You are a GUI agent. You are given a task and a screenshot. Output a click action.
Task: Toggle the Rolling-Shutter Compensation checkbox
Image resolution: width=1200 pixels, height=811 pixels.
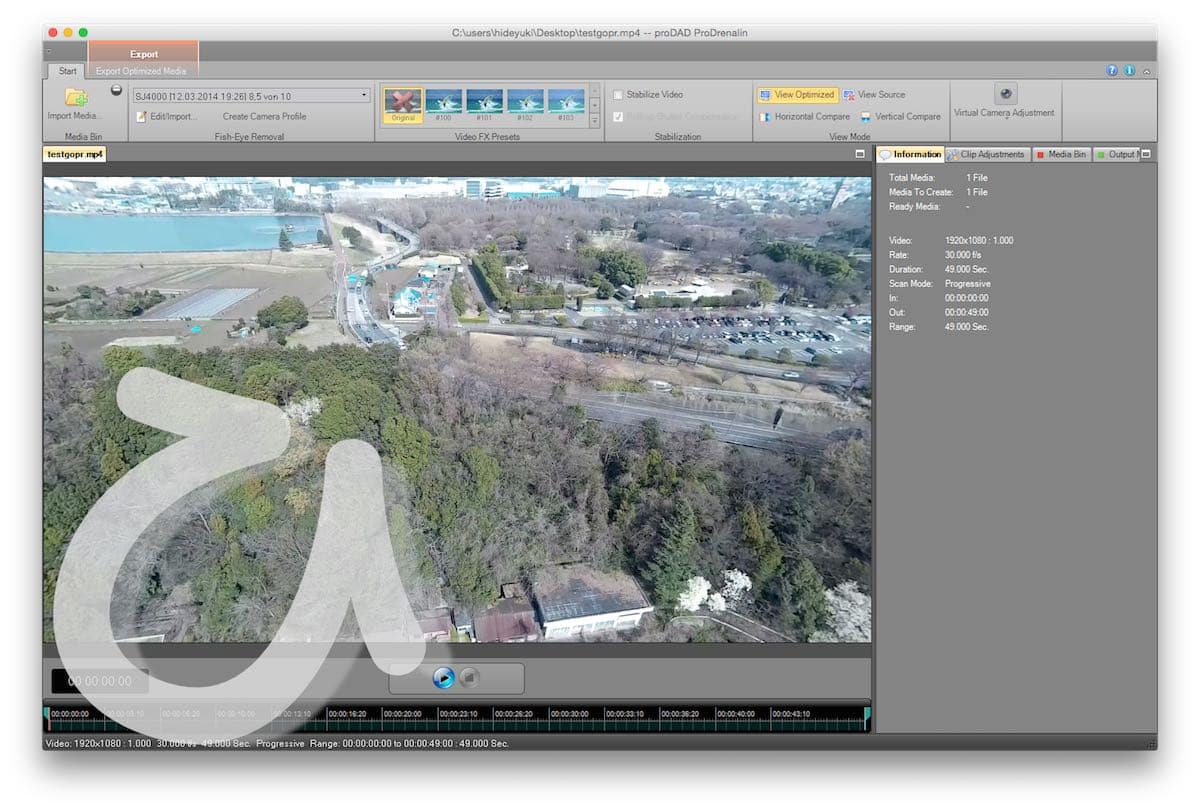618,117
